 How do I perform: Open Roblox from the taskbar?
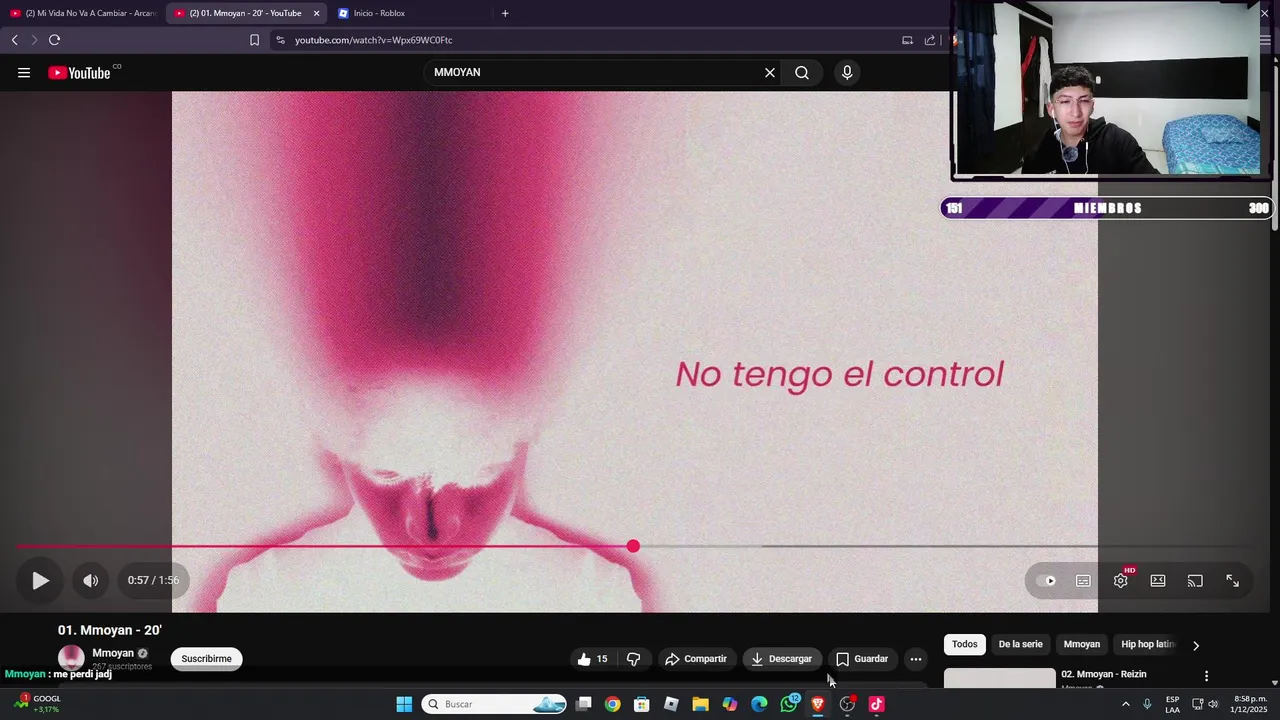coord(671,704)
